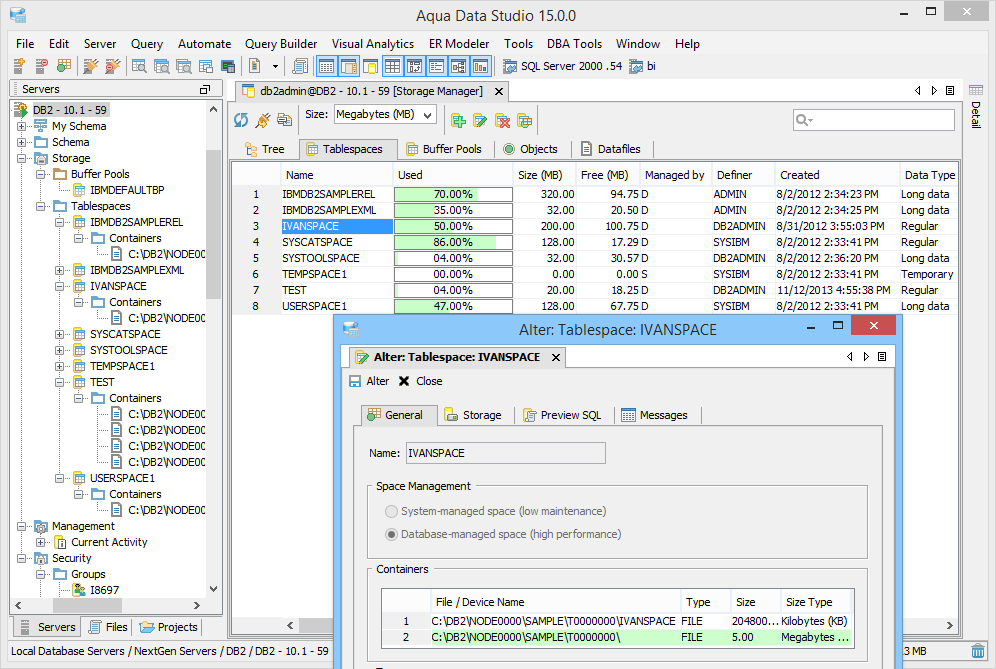Screen dimensions: 996x669
Task: Open the tab list icon in Storage Manager
Action: pos(950,91)
